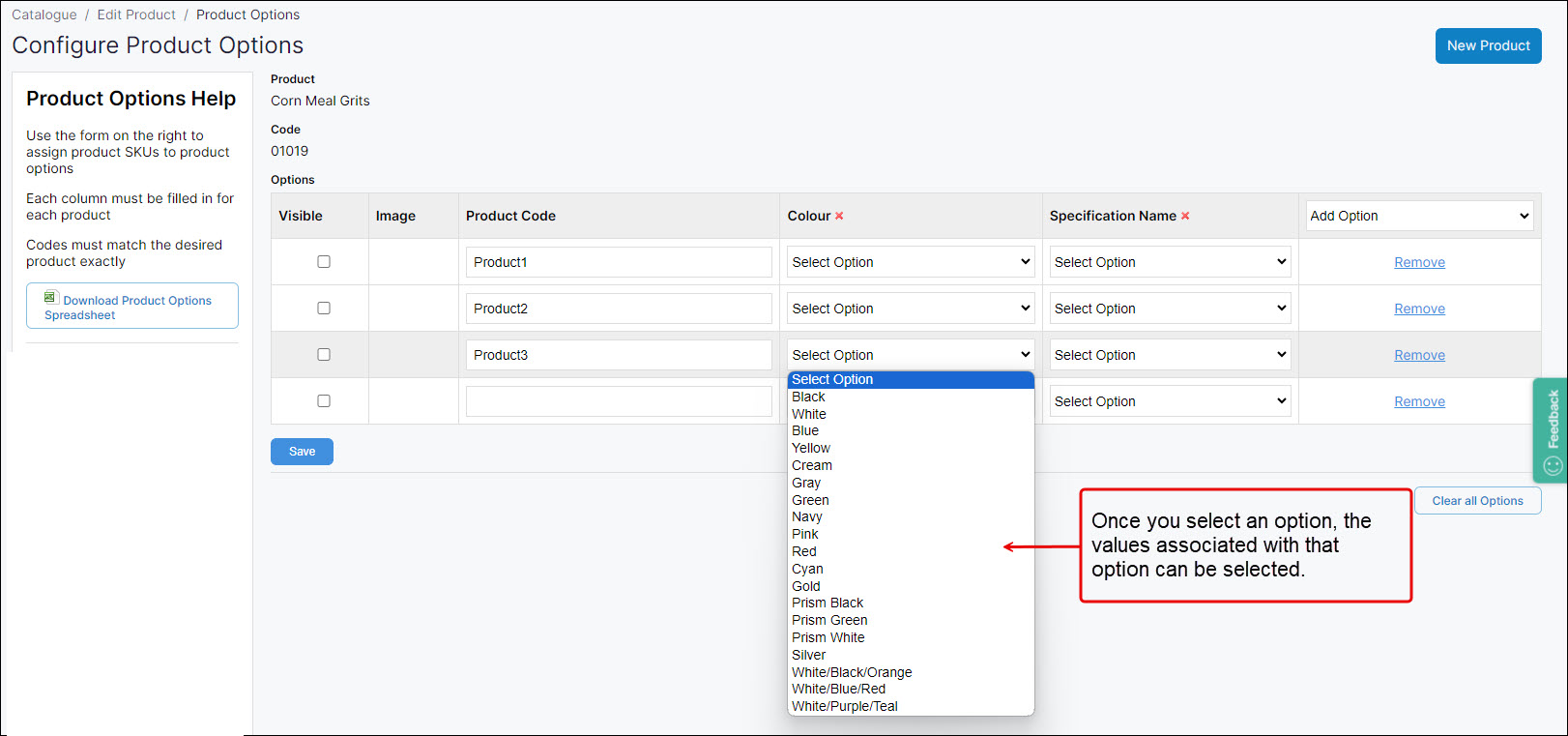Image resolution: width=1568 pixels, height=736 pixels.
Task: Expand Colour dropdown for Product1 row
Action: pyautogui.click(x=911, y=262)
